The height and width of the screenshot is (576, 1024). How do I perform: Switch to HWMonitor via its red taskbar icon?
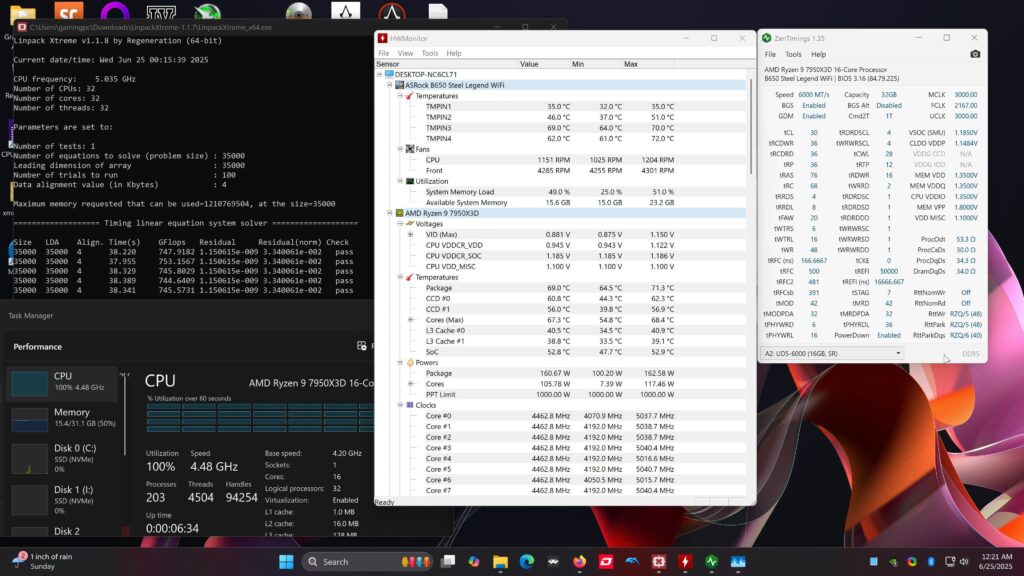(x=685, y=562)
